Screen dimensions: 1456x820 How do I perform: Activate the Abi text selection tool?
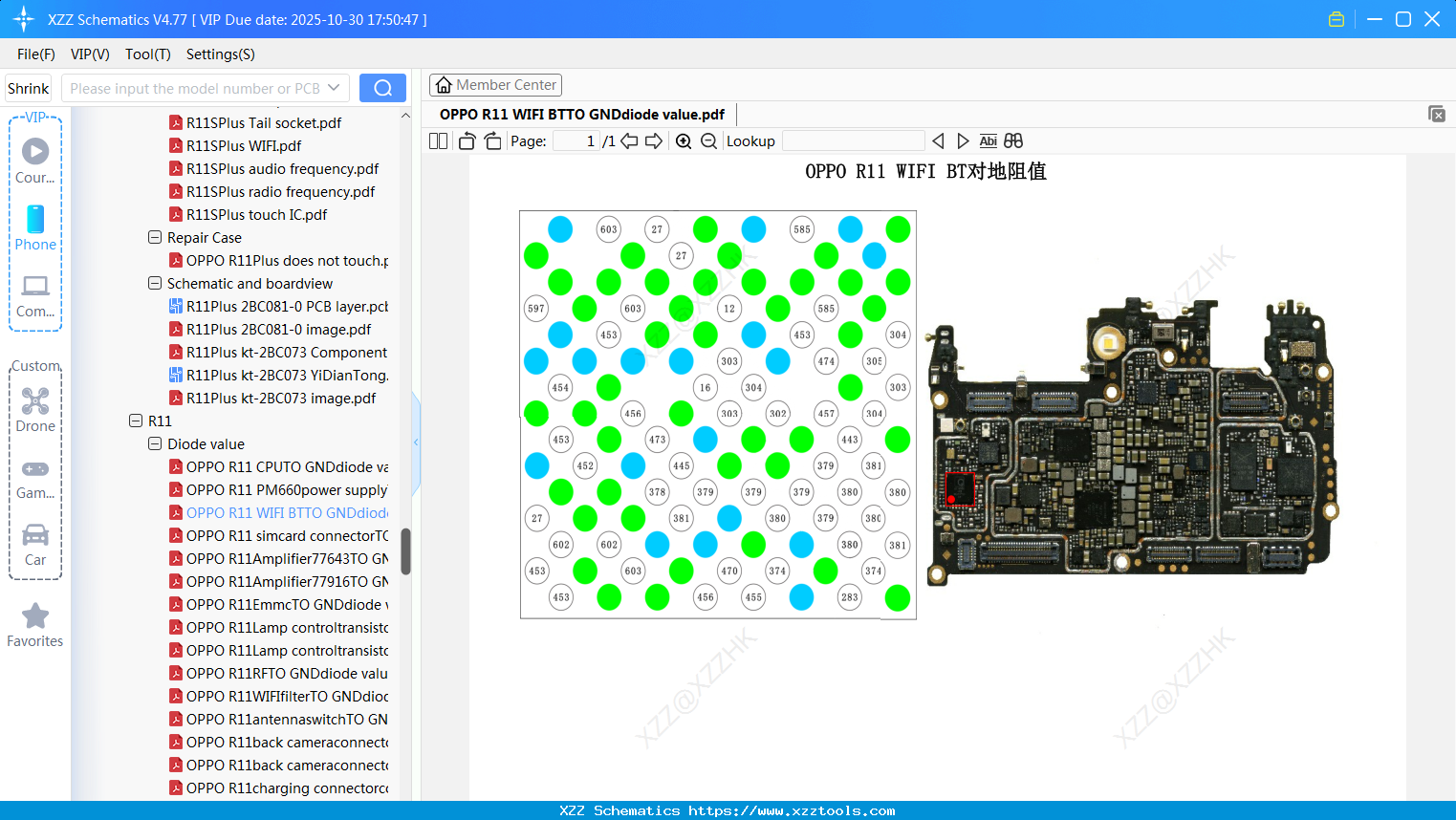point(988,140)
